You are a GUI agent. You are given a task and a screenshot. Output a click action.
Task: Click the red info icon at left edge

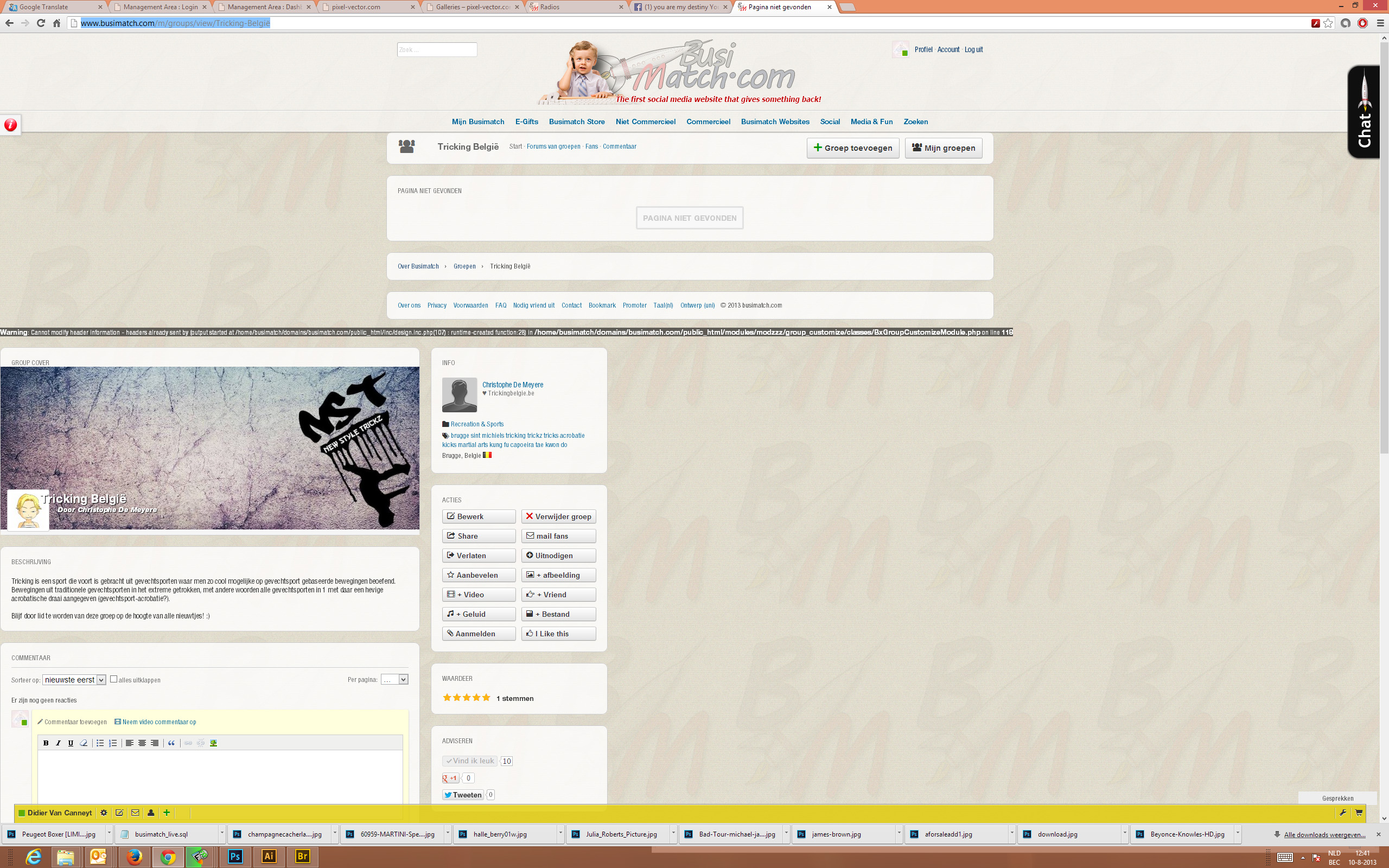click(10, 125)
